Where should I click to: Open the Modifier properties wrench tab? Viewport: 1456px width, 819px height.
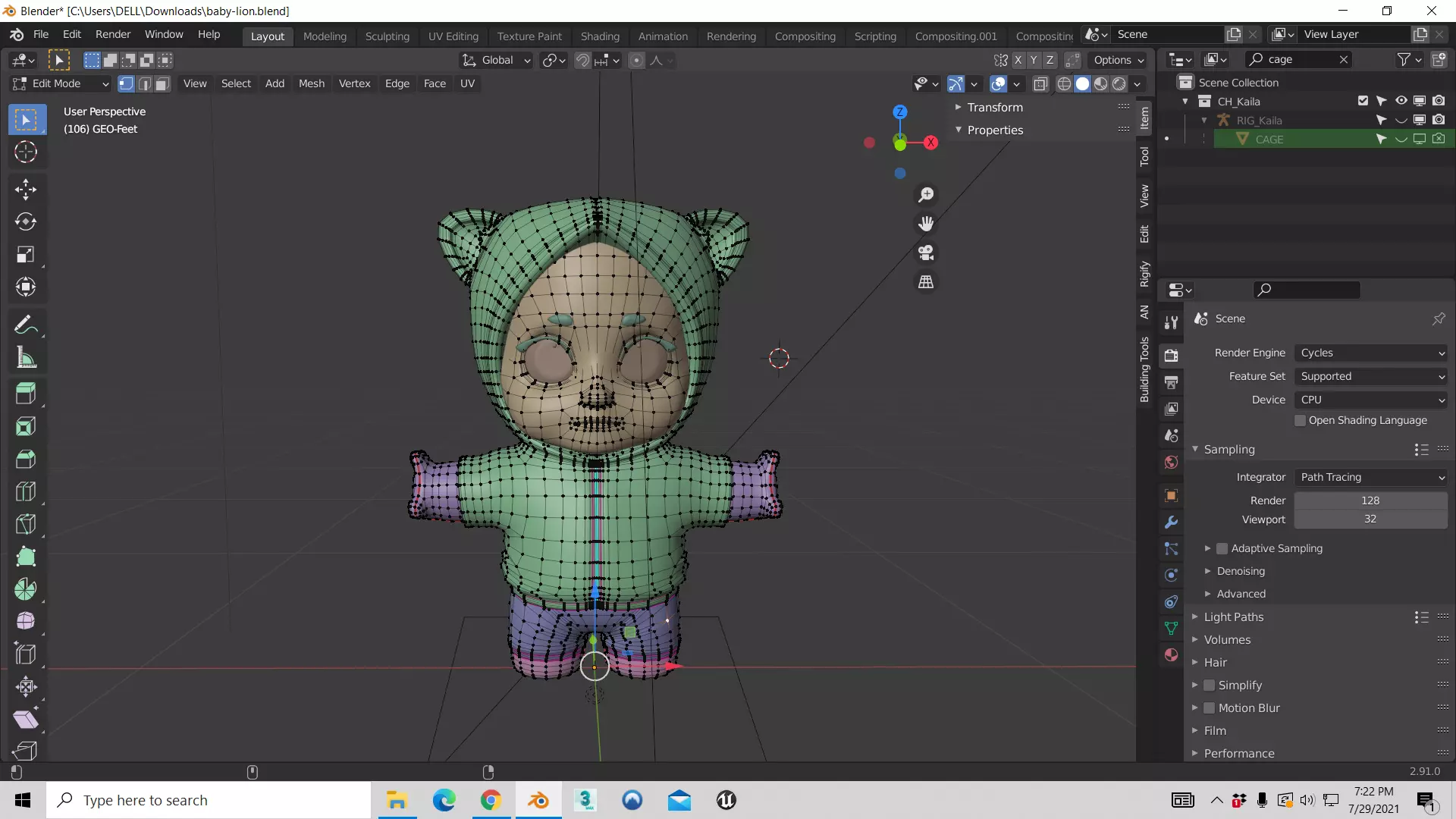pyautogui.click(x=1171, y=522)
